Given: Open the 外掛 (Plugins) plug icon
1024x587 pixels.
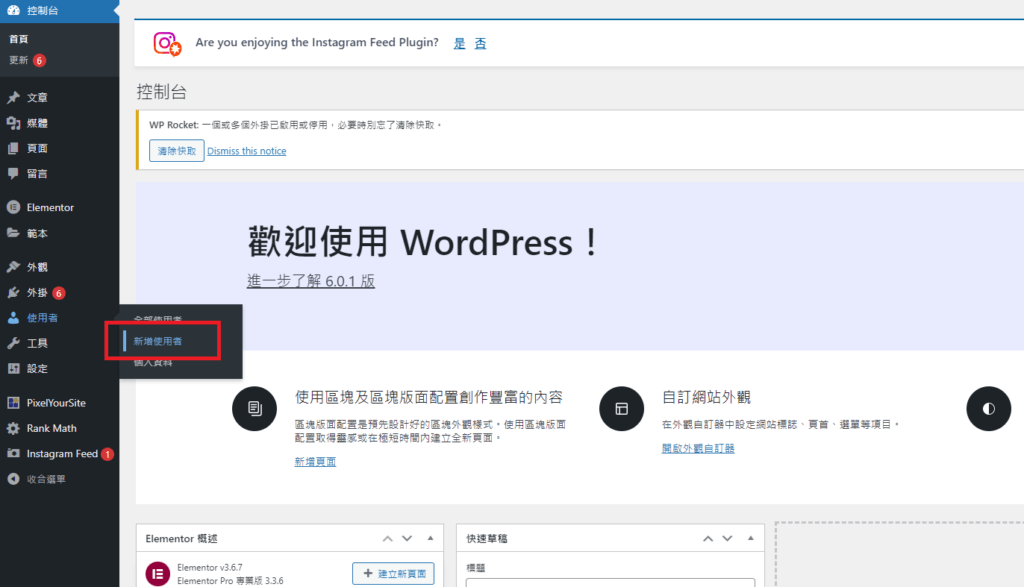Looking at the screenshot, I should (13, 293).
